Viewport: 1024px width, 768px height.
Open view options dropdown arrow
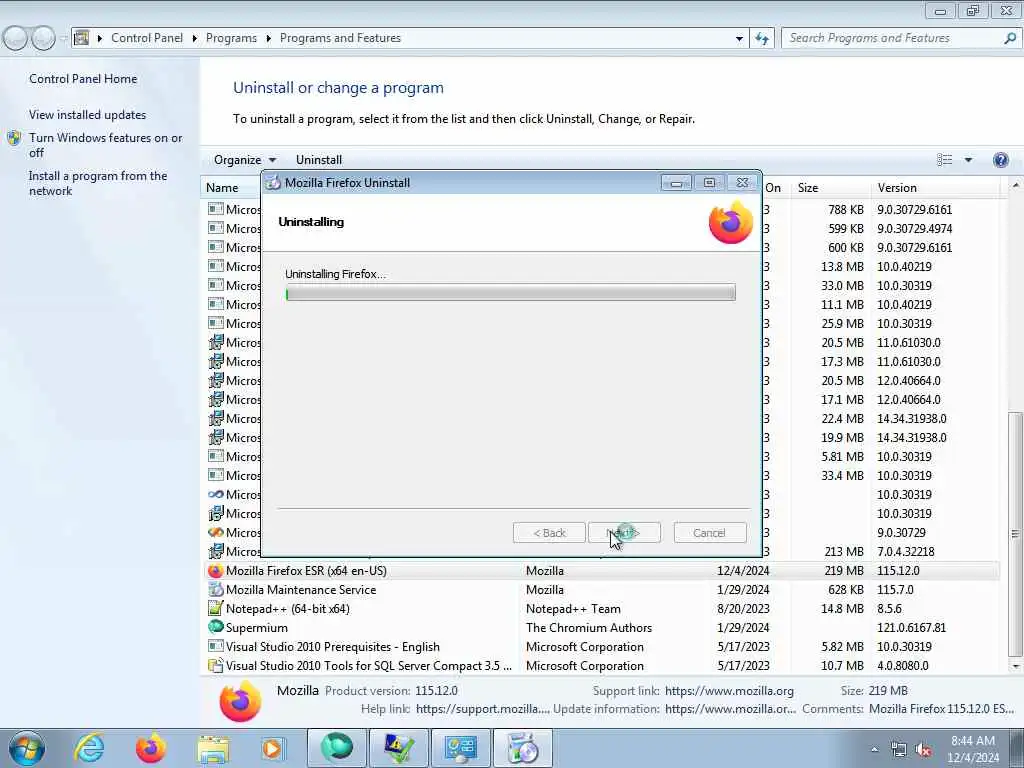(968, 160)
